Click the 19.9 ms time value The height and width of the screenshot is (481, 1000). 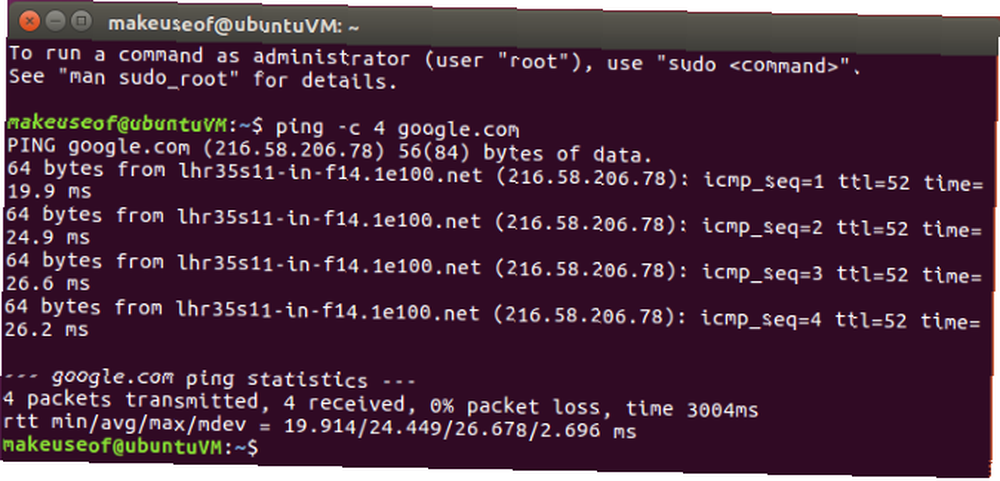48,191
